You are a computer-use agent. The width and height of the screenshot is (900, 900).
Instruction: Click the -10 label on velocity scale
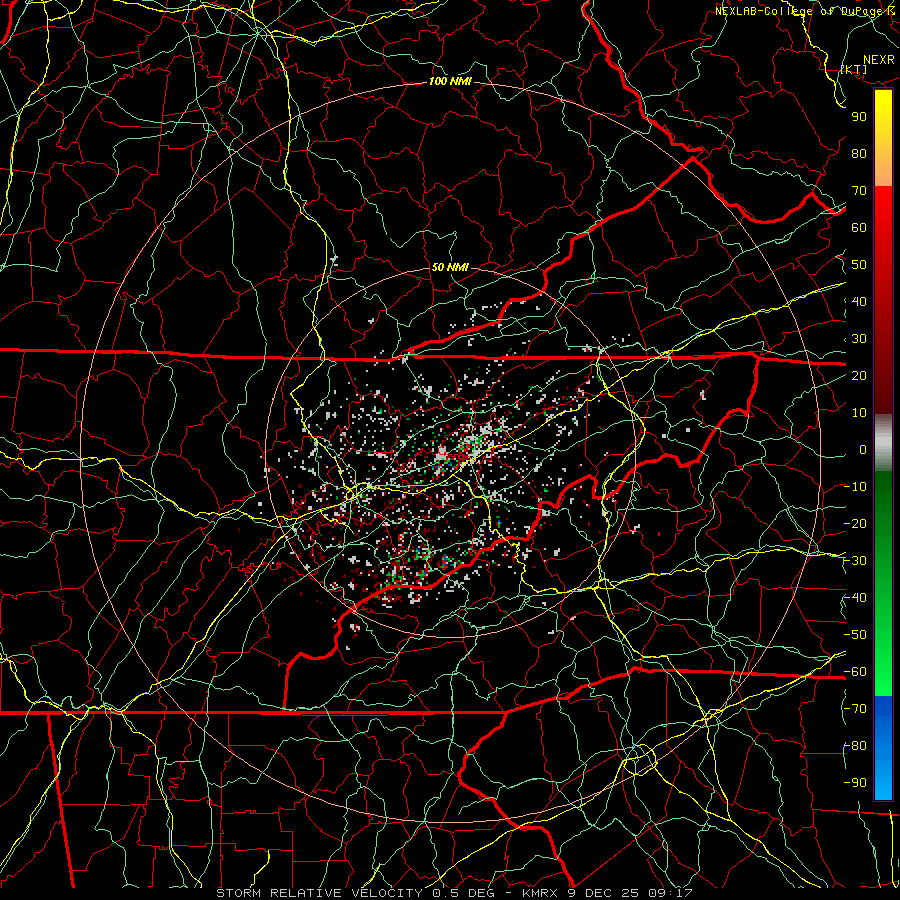[x=855, y=487]
